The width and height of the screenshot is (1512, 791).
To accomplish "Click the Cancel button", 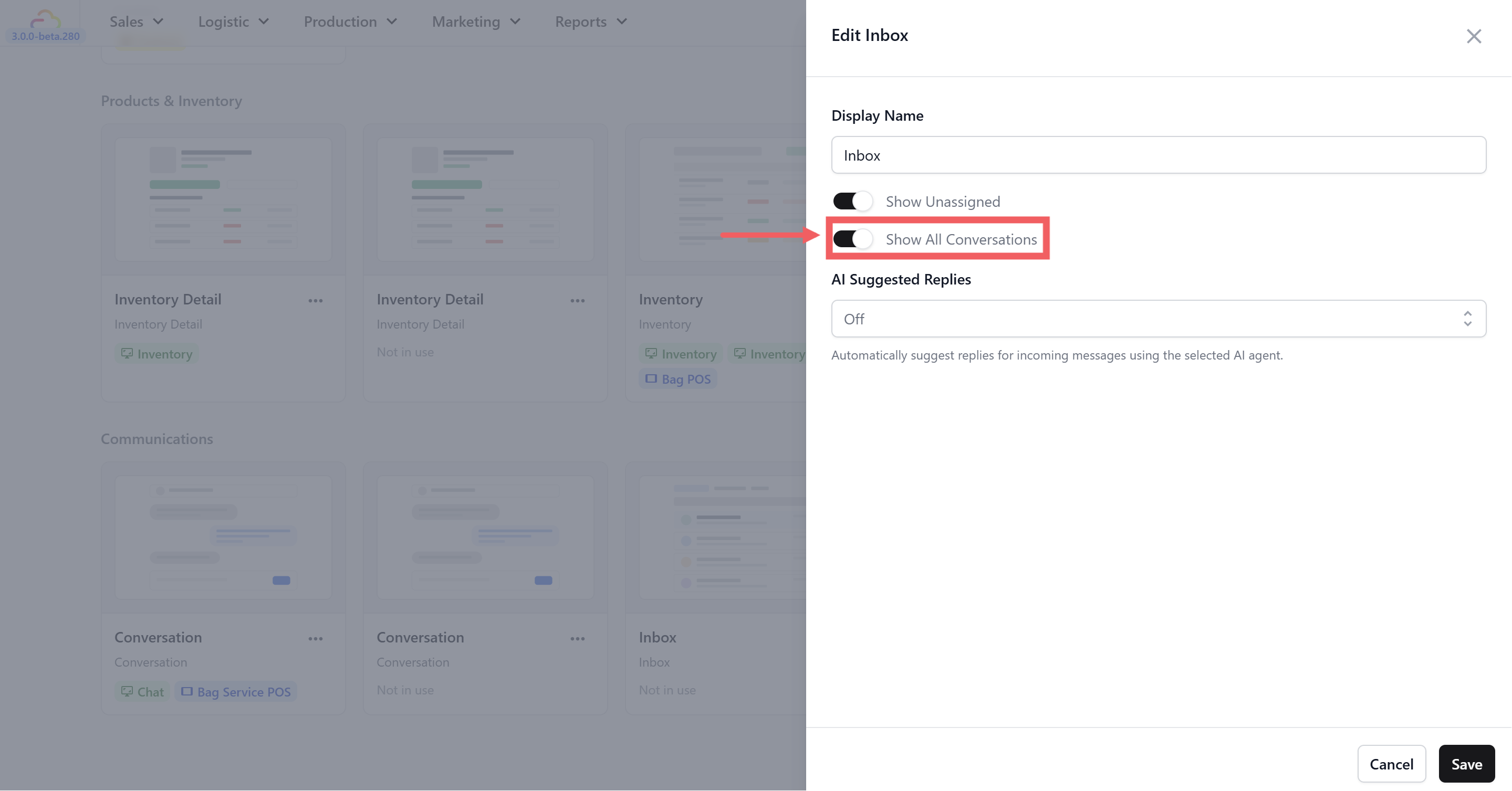I will click(x=1391, y=763).
